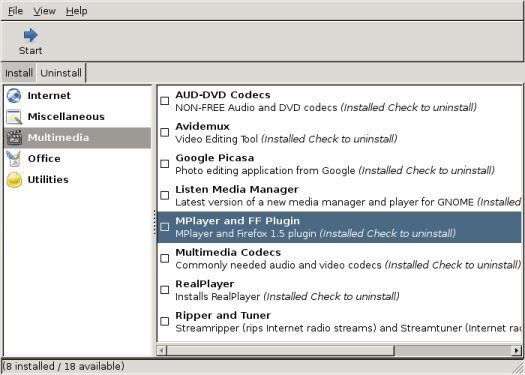Select the Uninstall tab
The width and height of the screenshot is (525, 375).
click(61, 73)
